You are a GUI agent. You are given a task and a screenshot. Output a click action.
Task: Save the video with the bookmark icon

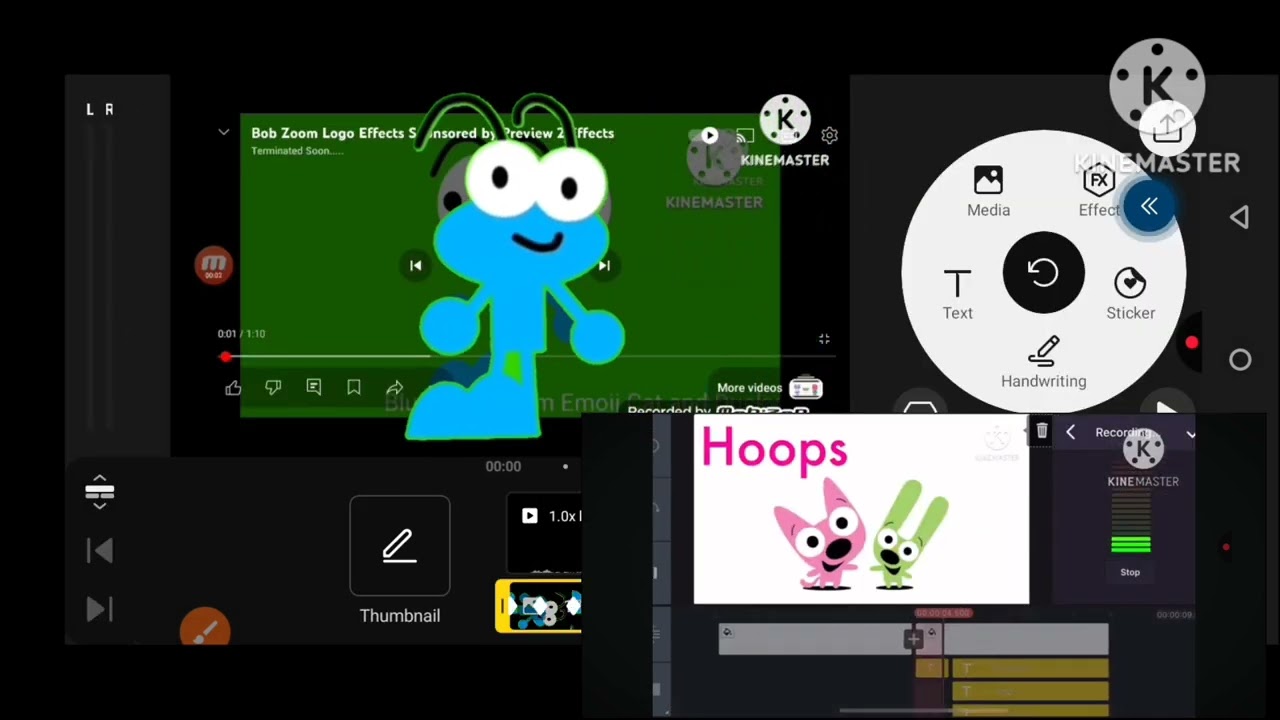pyautogui.click(x=354, y=388)
